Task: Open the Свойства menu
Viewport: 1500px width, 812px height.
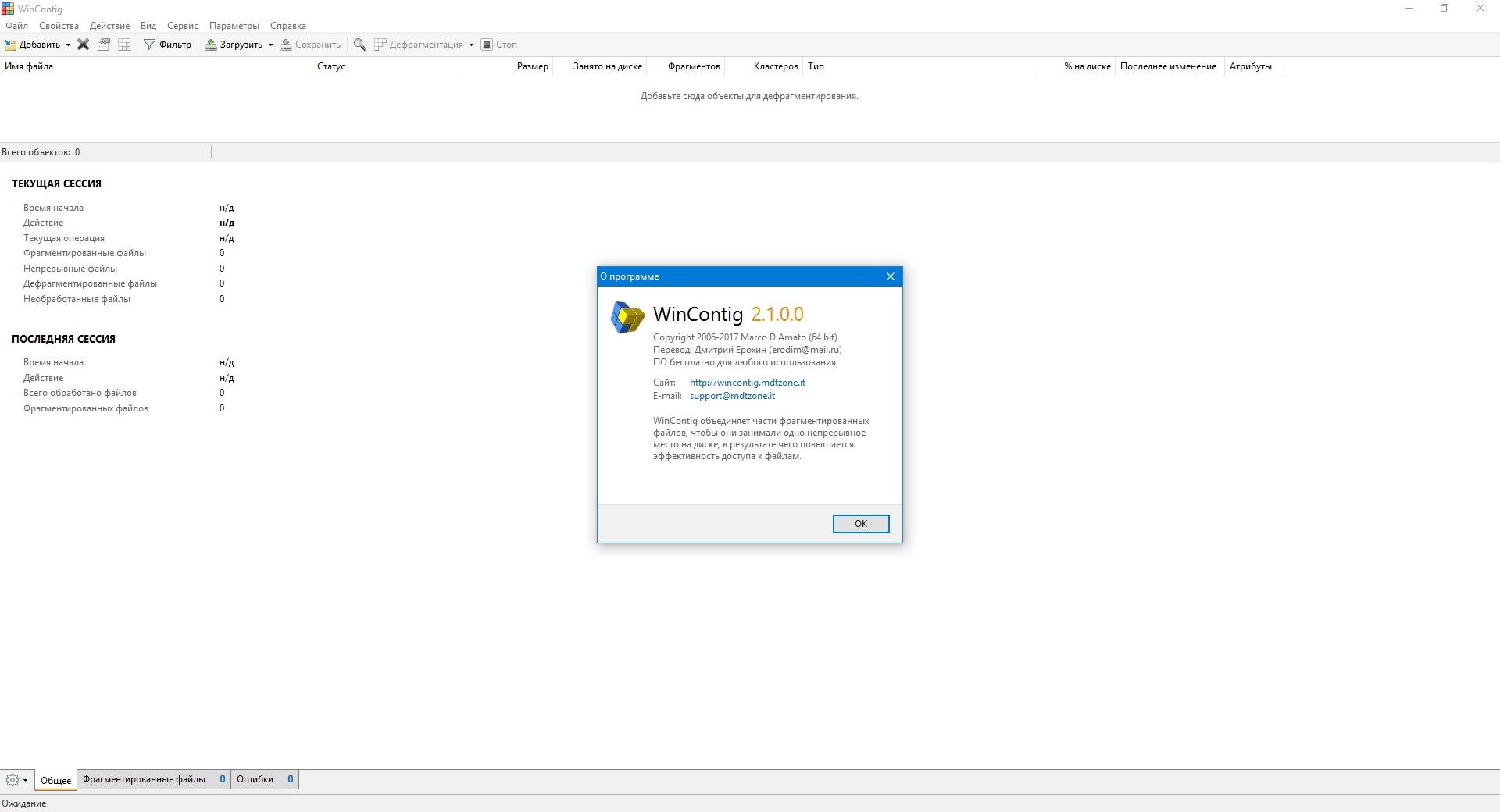Action: pyautogui.click(x=59, y=26)
